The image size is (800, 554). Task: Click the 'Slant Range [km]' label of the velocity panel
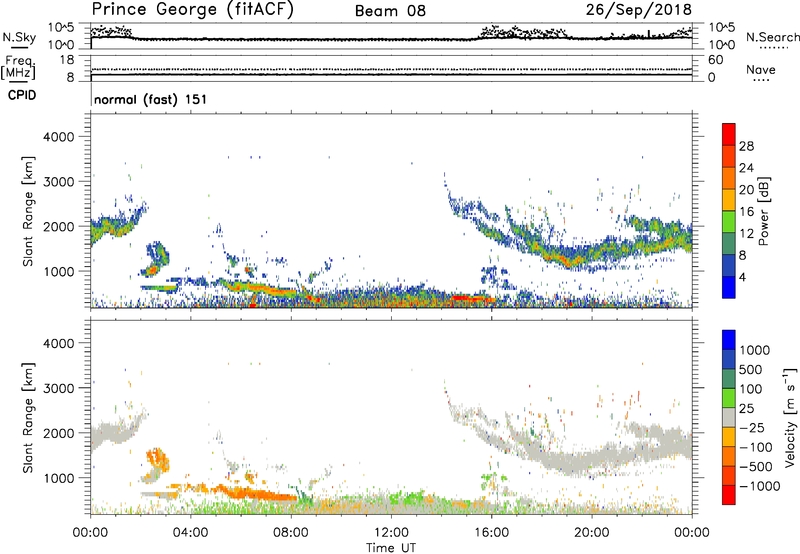pos(28,418)
